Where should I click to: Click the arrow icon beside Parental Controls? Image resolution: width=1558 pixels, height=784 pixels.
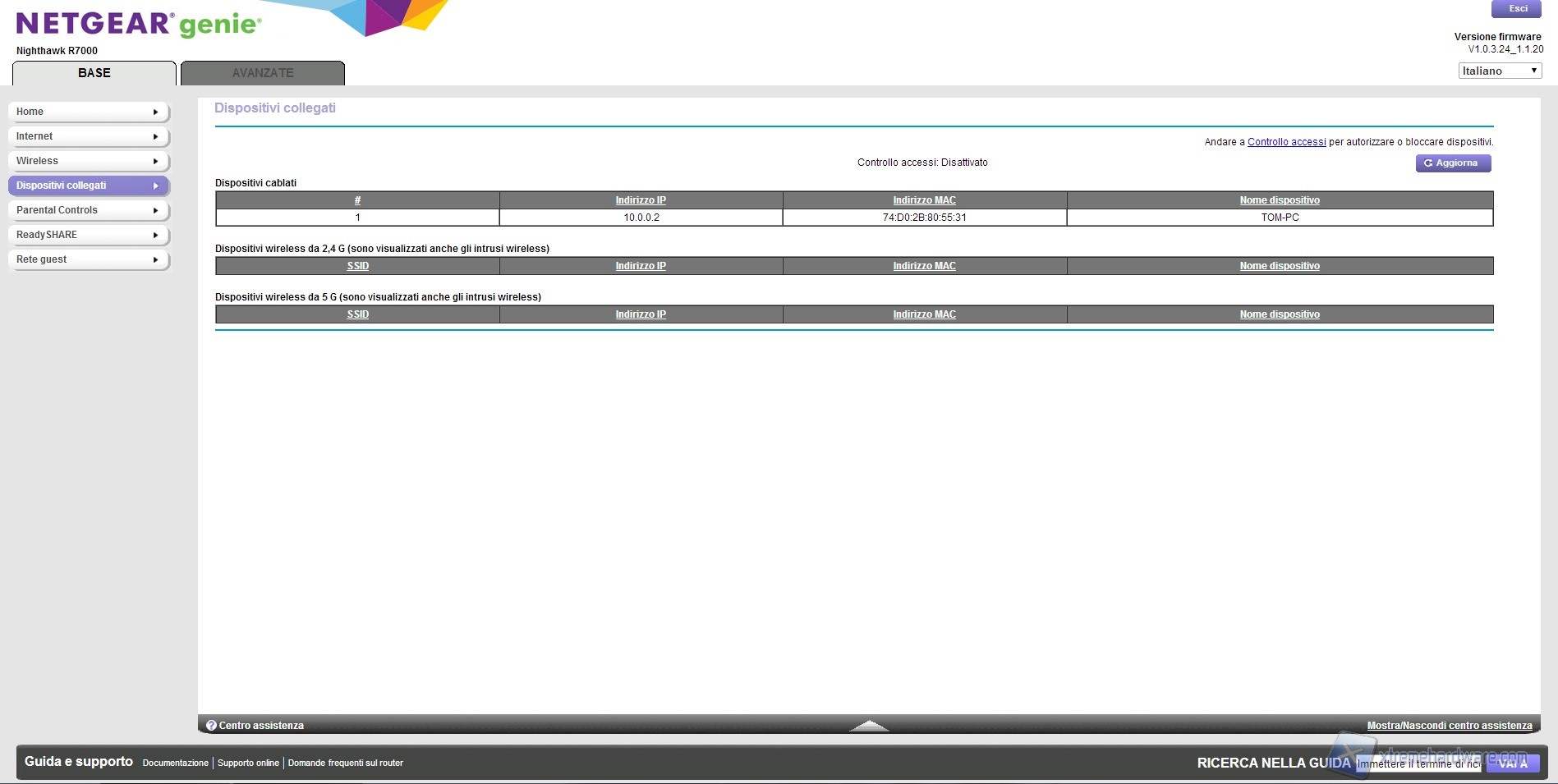155,211
